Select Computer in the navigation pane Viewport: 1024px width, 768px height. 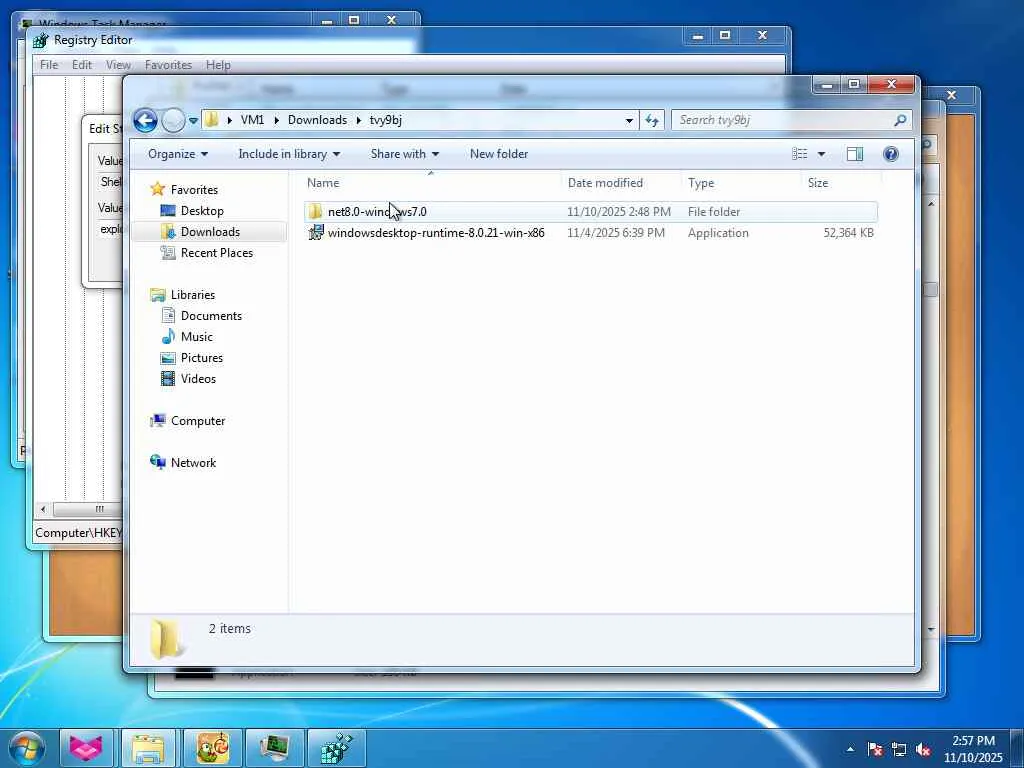click(198, 421)
